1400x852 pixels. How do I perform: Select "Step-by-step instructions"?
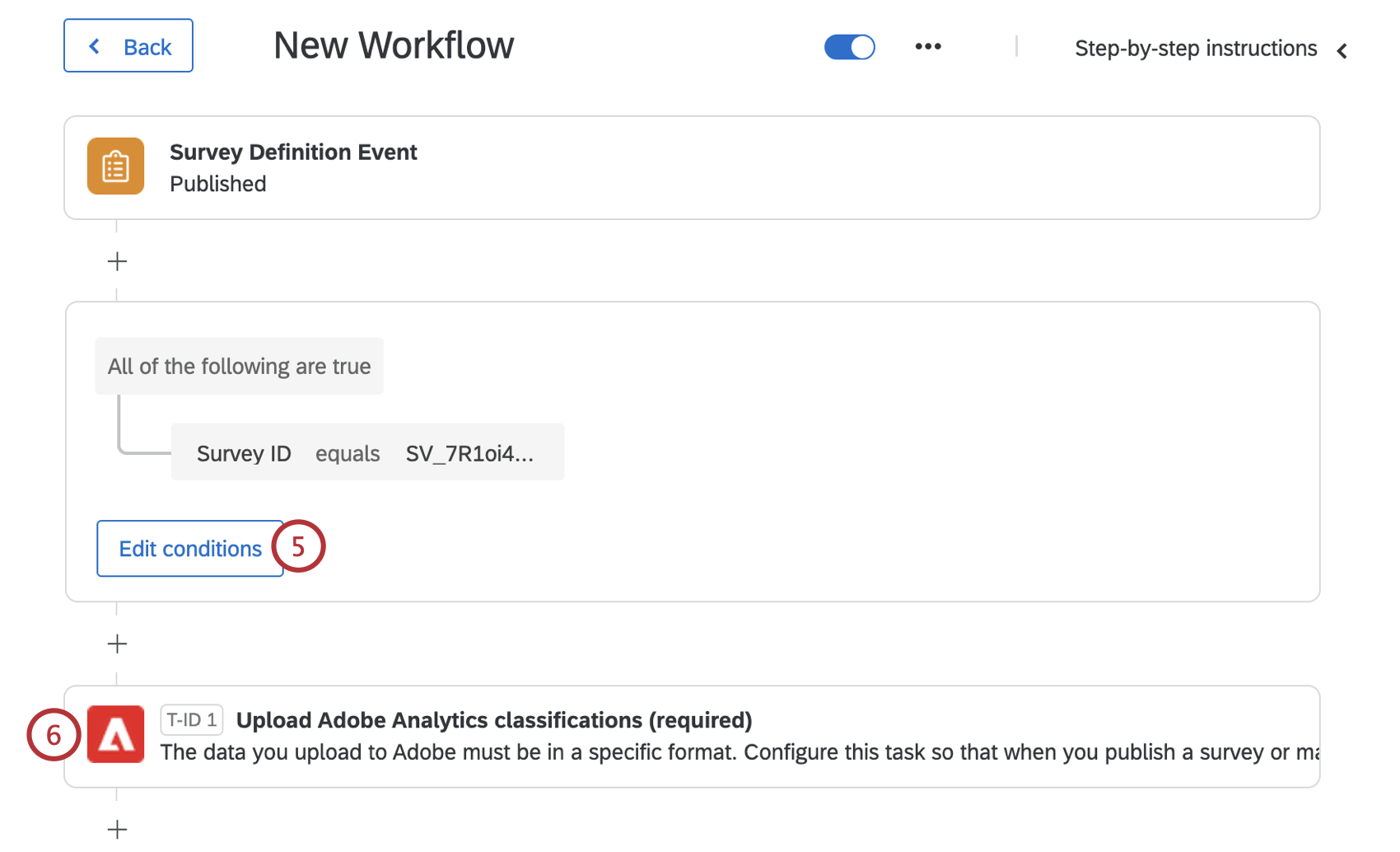(x=1196, y=48)
